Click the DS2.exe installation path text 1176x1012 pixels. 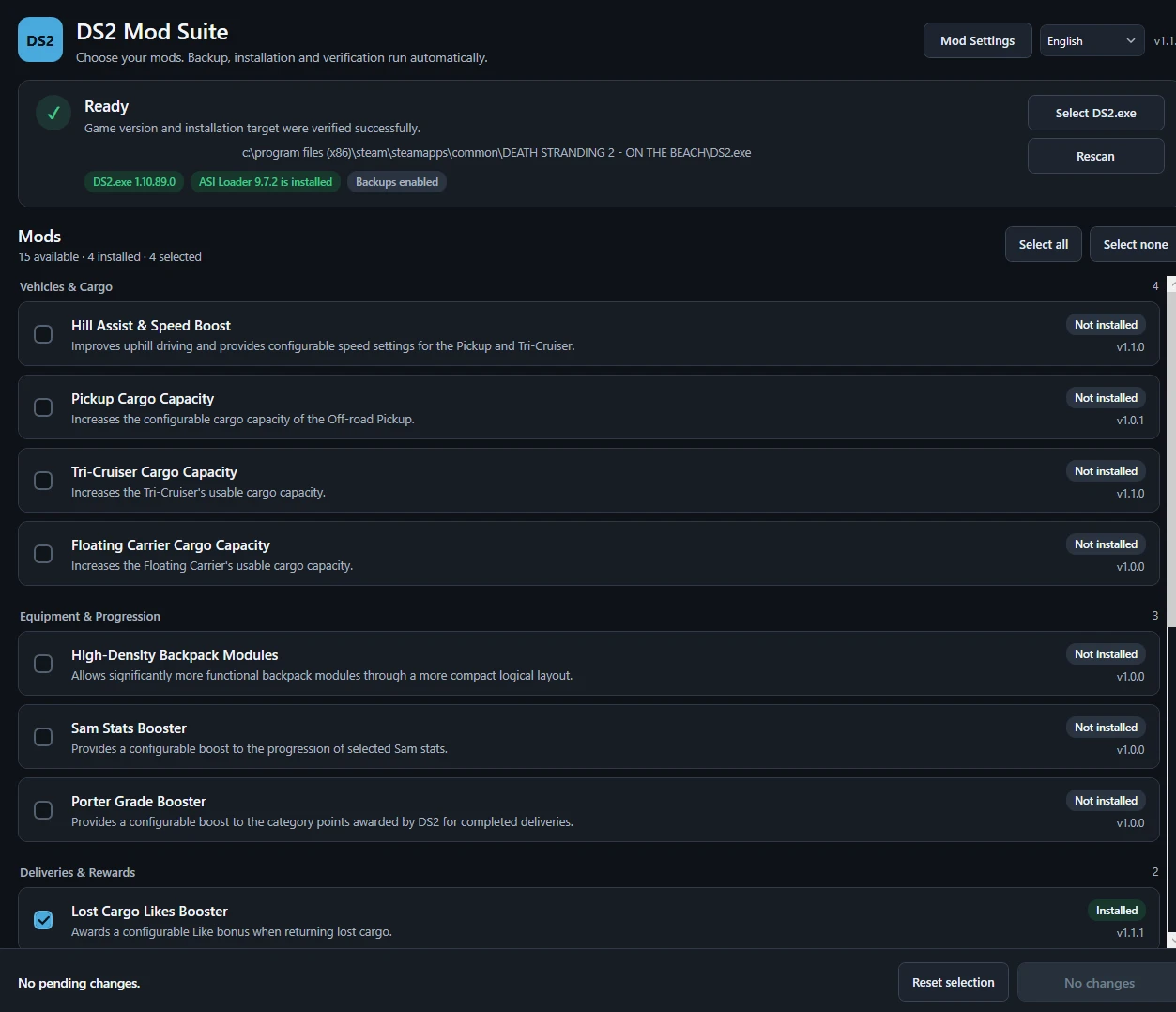(496, 152)
